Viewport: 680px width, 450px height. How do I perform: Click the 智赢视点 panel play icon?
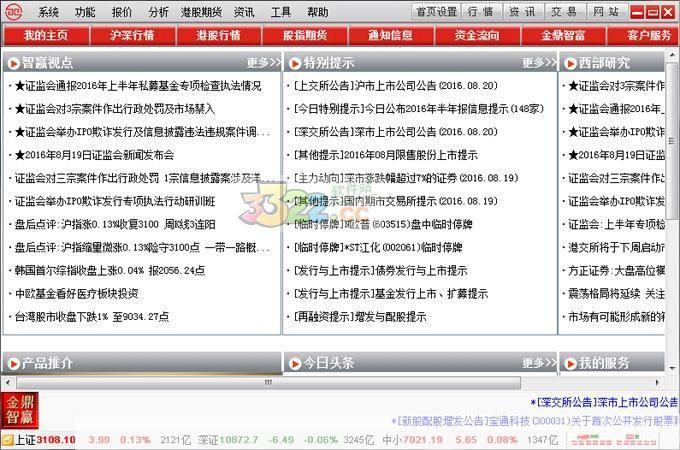13,63
